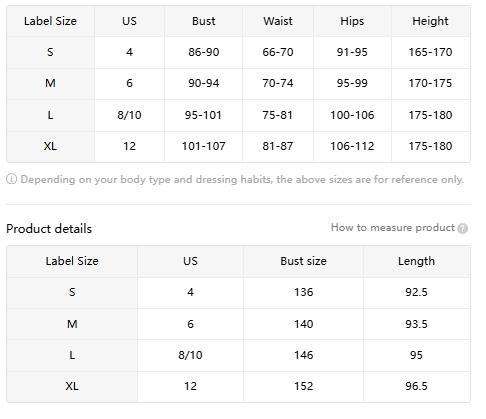
Task: Select size XL row in the body measurements table
Action: 238,146
